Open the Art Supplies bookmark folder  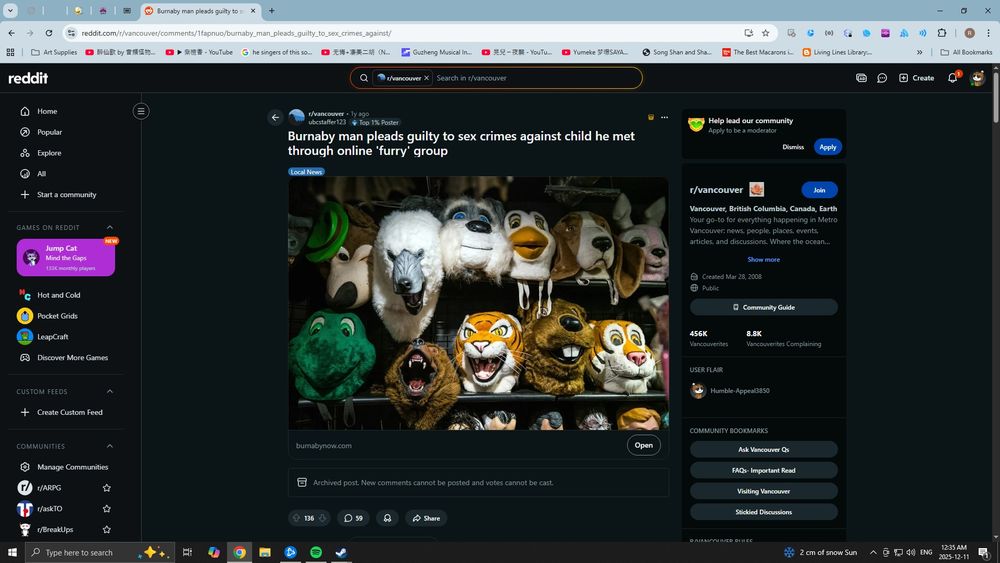(x=54, y=52)
